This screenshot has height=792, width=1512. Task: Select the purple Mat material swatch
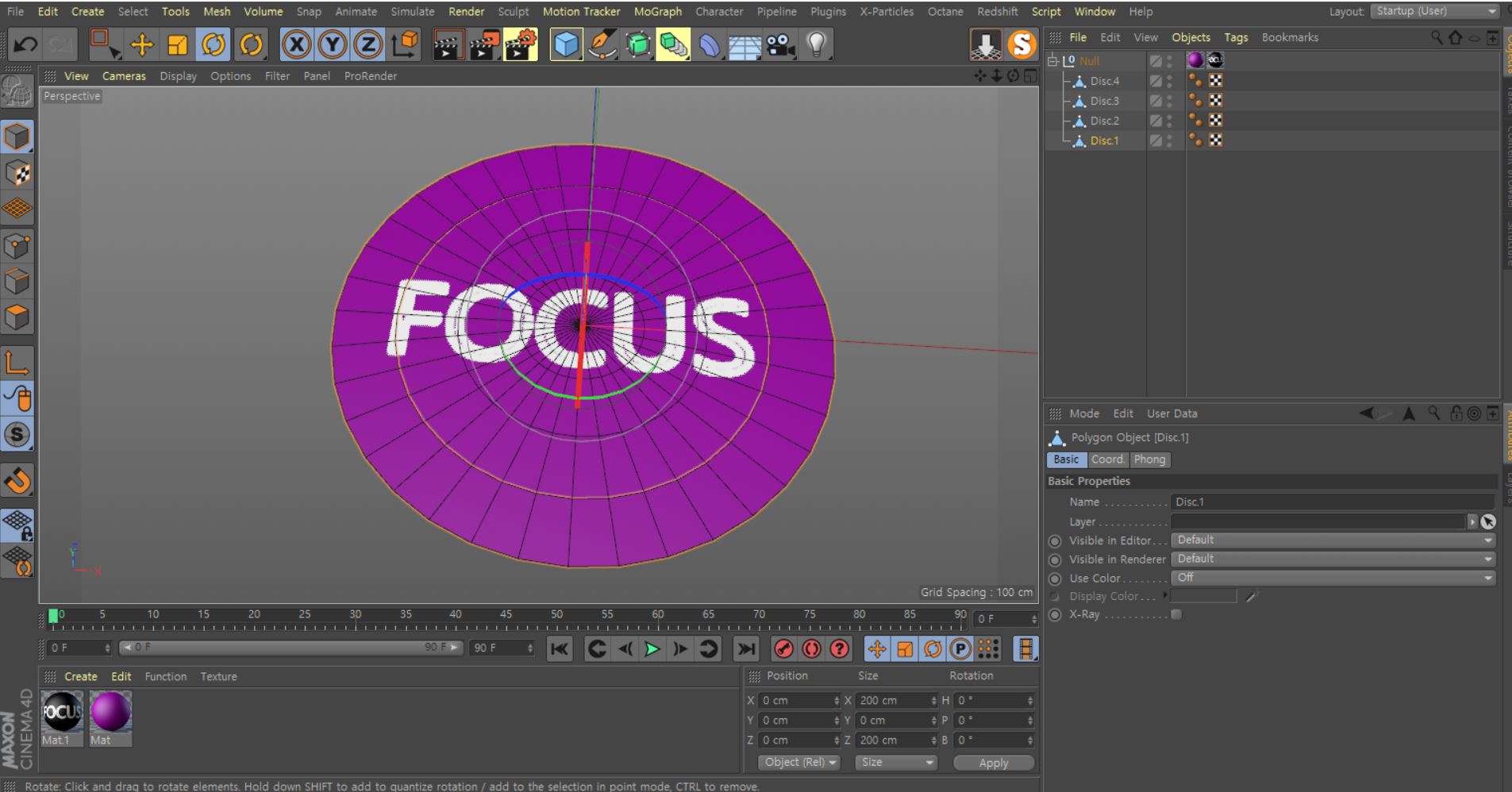pyautogui.click(x=110, y=711)
